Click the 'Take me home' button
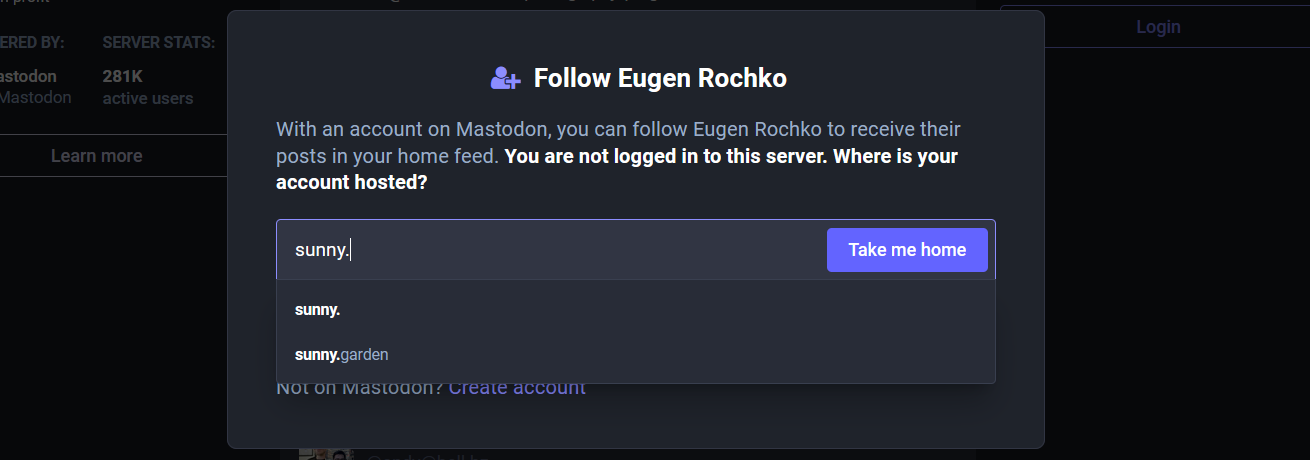 (x=907, y=250)
